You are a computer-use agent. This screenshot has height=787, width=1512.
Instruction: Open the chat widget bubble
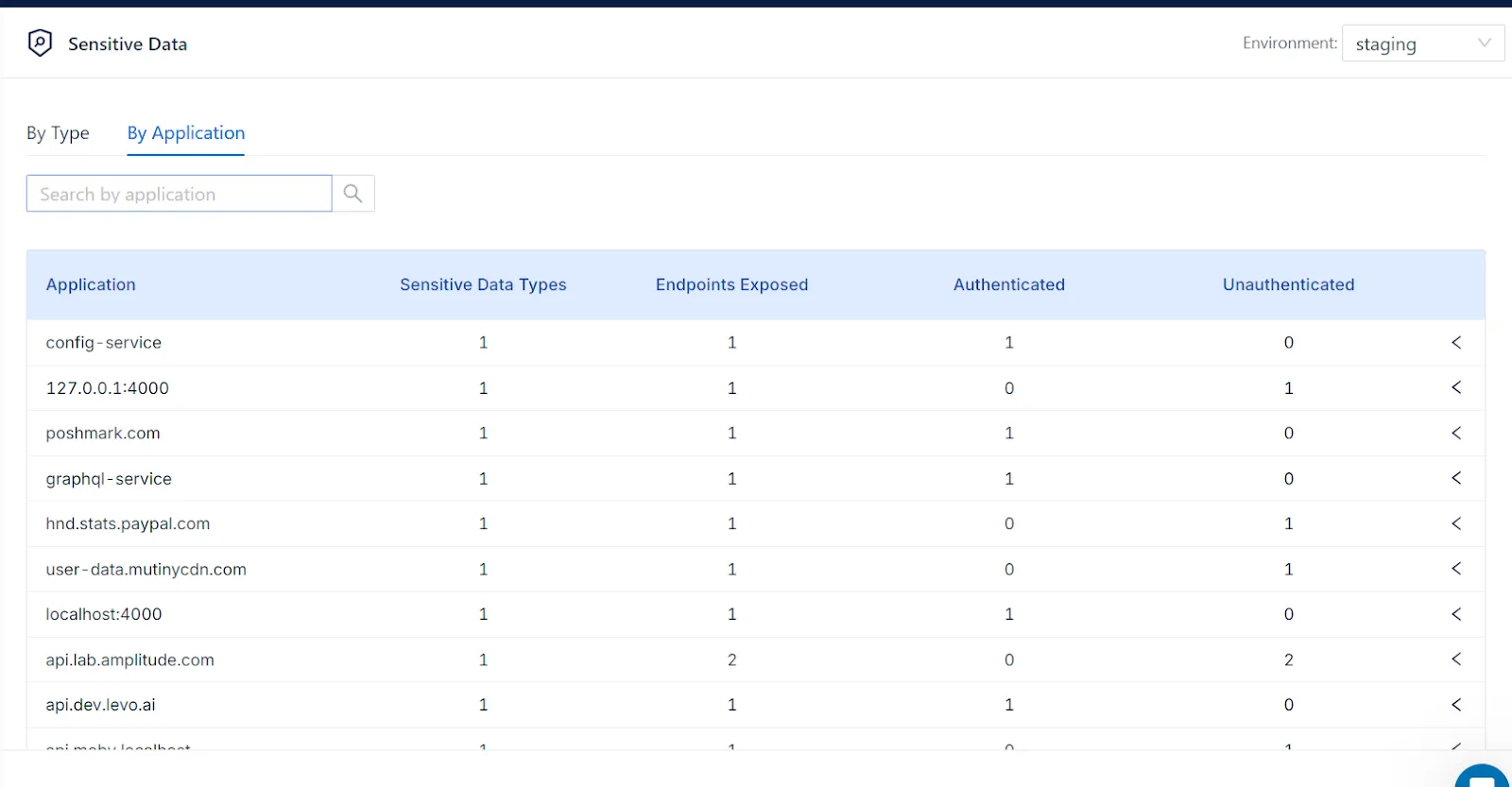click(x=1484, y=777)
